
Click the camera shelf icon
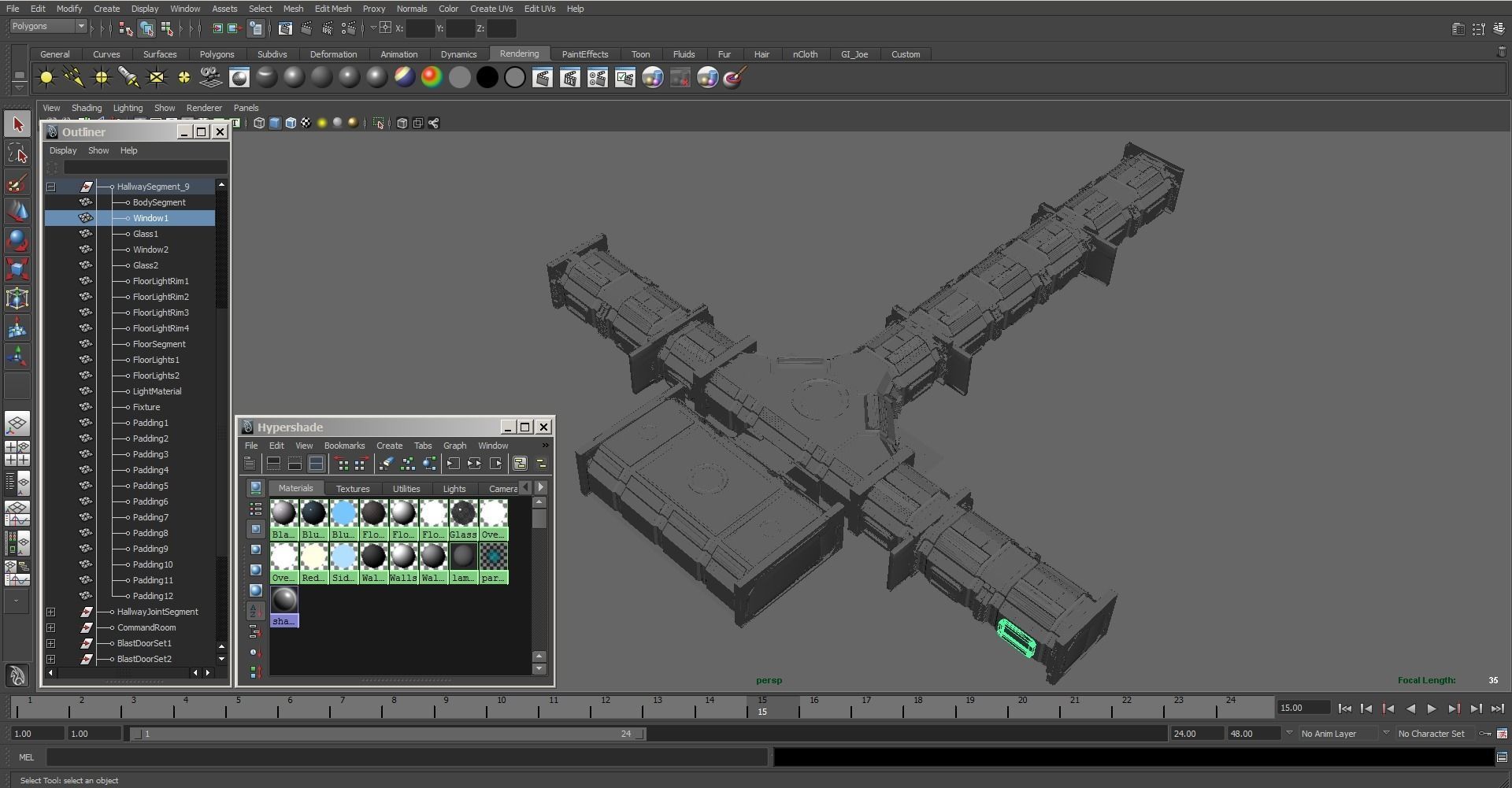210,77
